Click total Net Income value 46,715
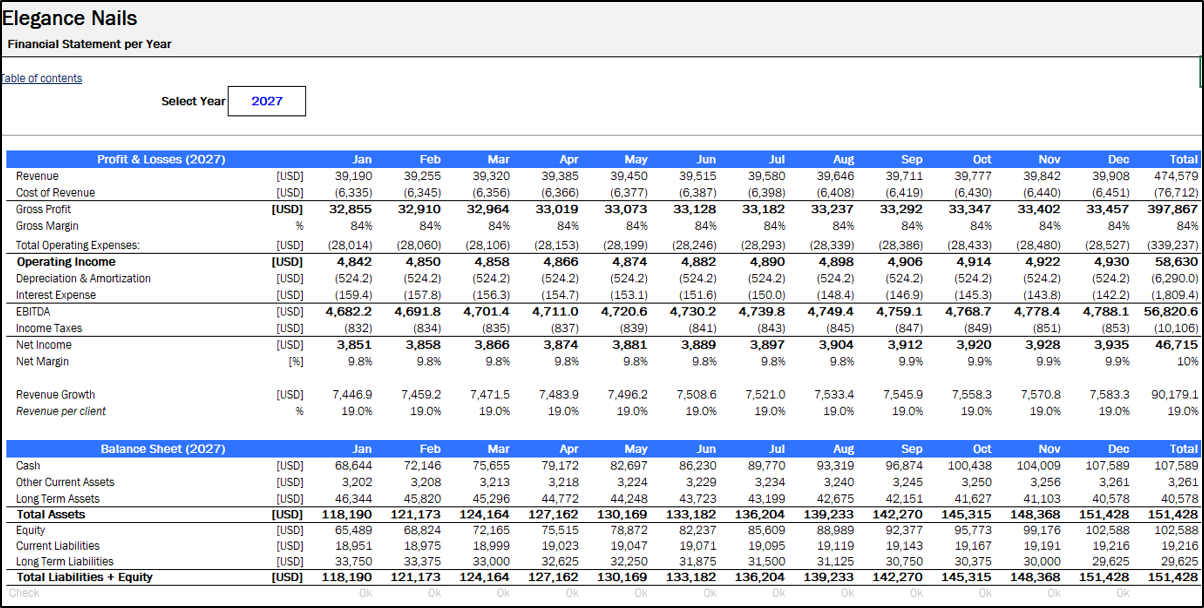 [x=1179, y=345]
